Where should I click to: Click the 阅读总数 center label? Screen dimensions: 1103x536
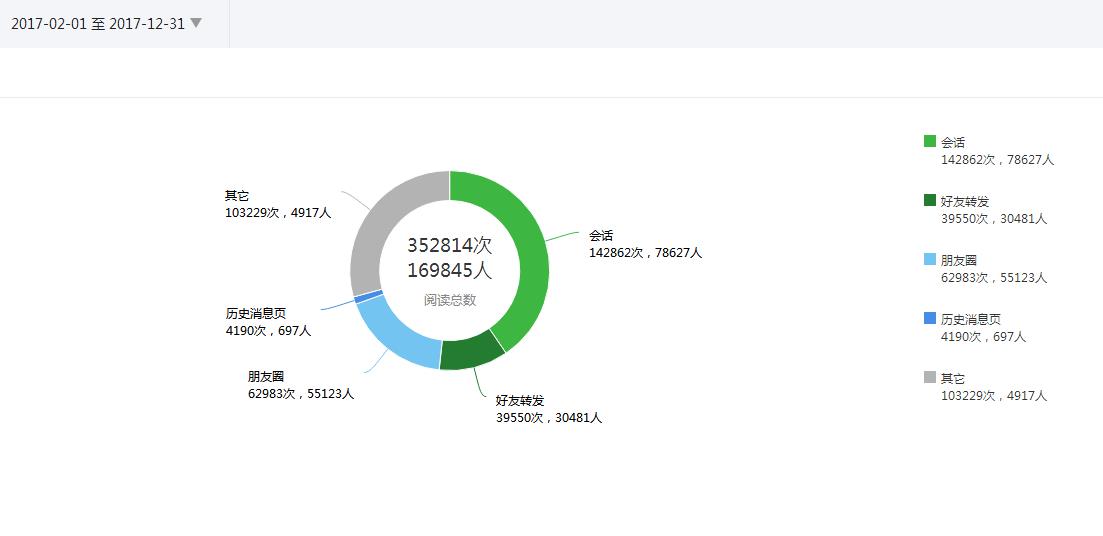tap(450, 300)
